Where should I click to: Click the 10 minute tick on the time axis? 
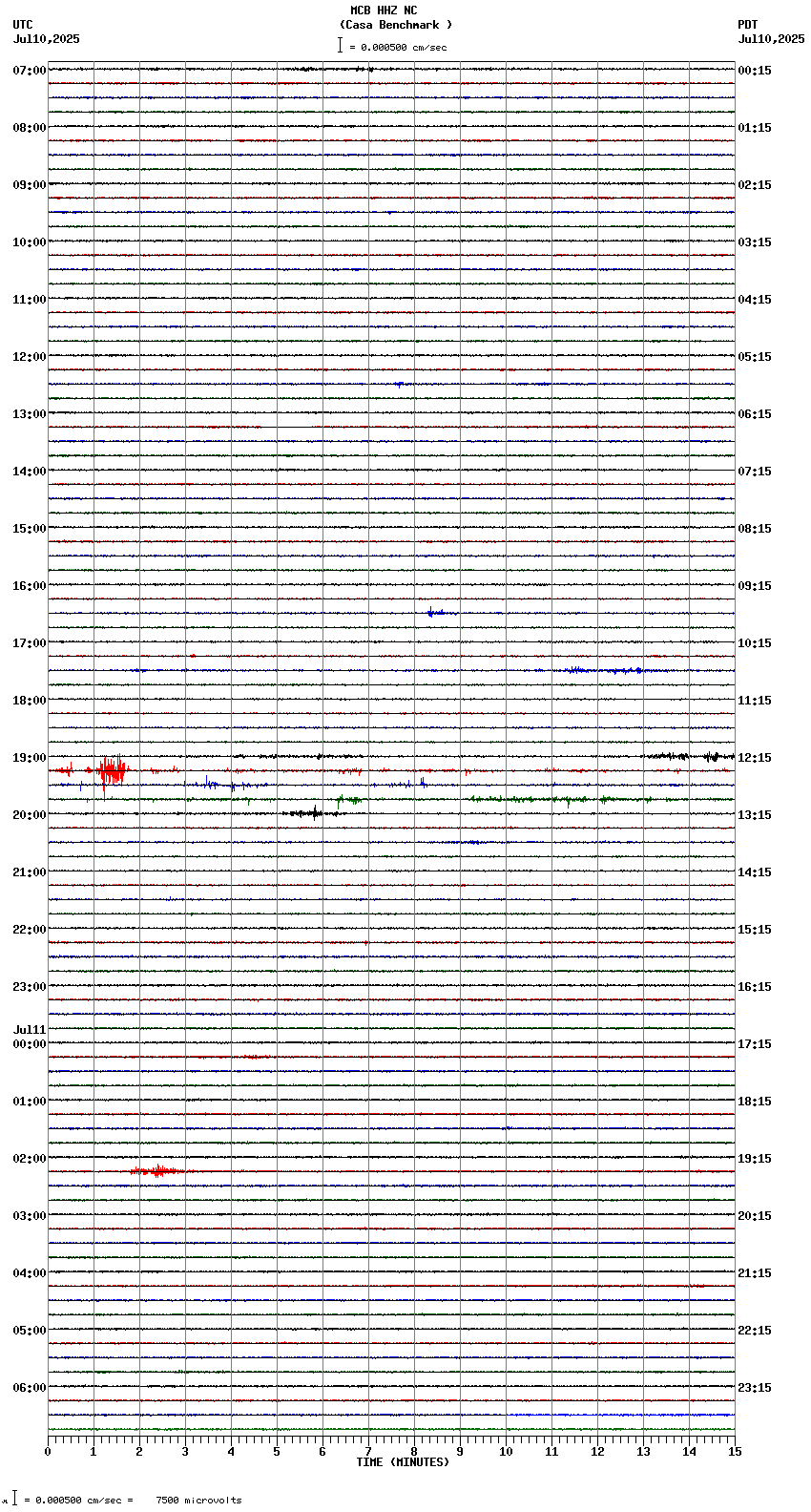[x=506, y=1452]
